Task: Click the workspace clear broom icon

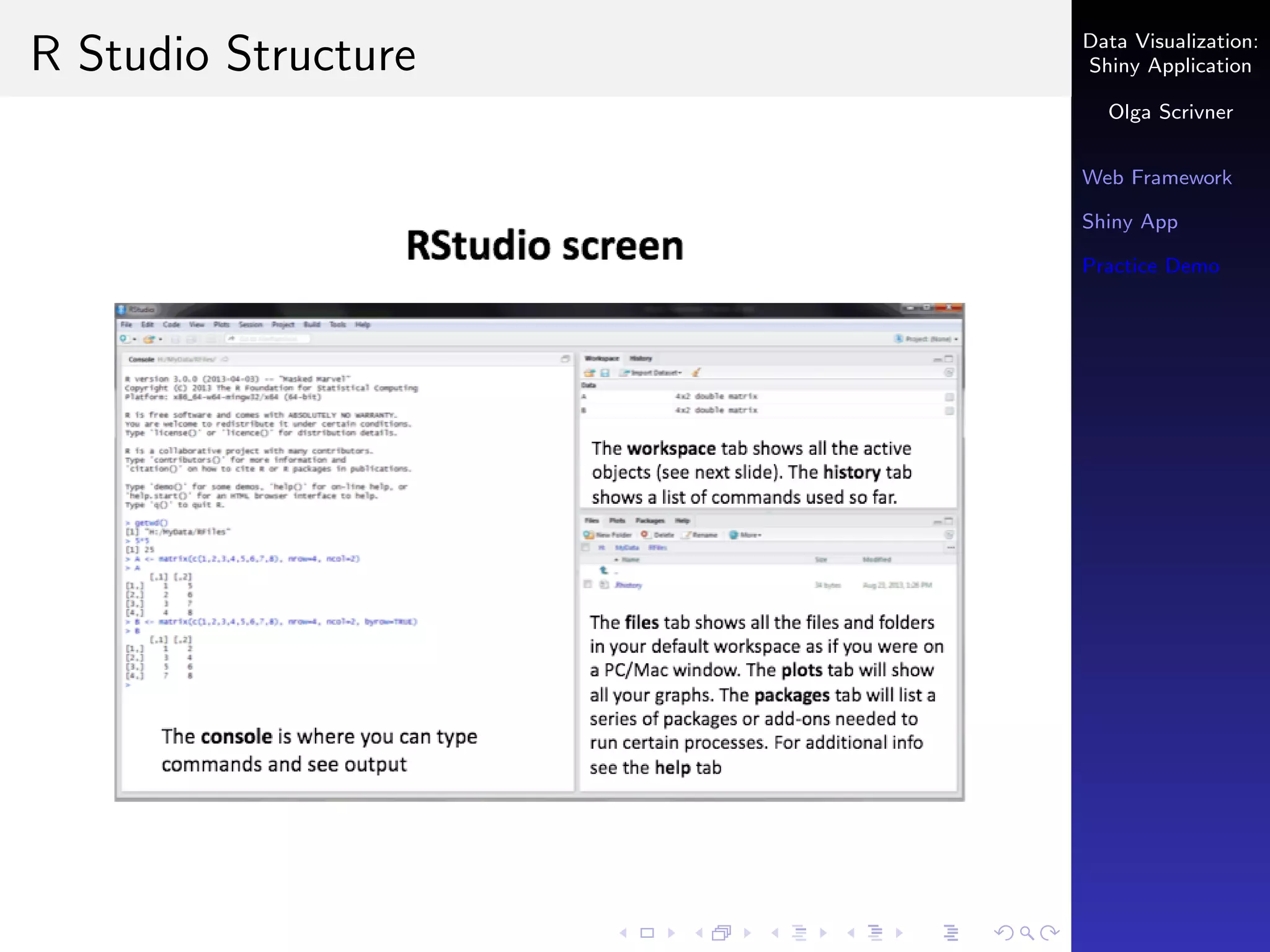Action: coord(696,372)
